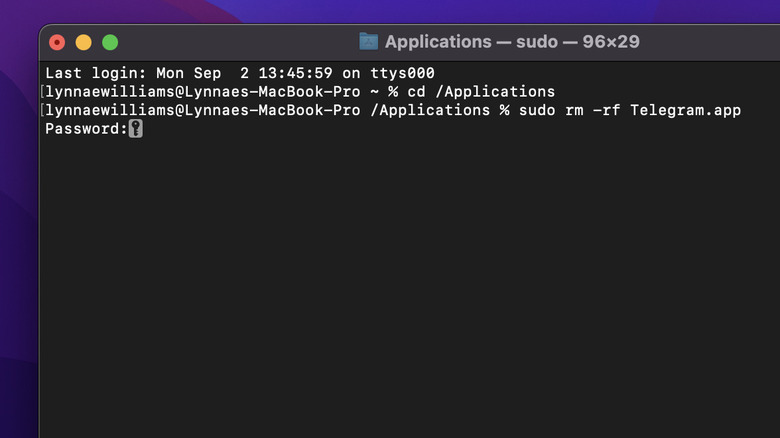
Task: Click the key icon after Password prompt
Action: point(136,129)
